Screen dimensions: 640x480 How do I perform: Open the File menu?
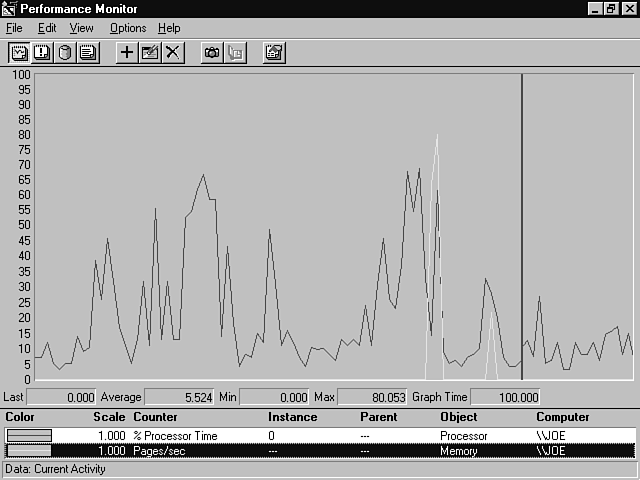coord(14,28)
